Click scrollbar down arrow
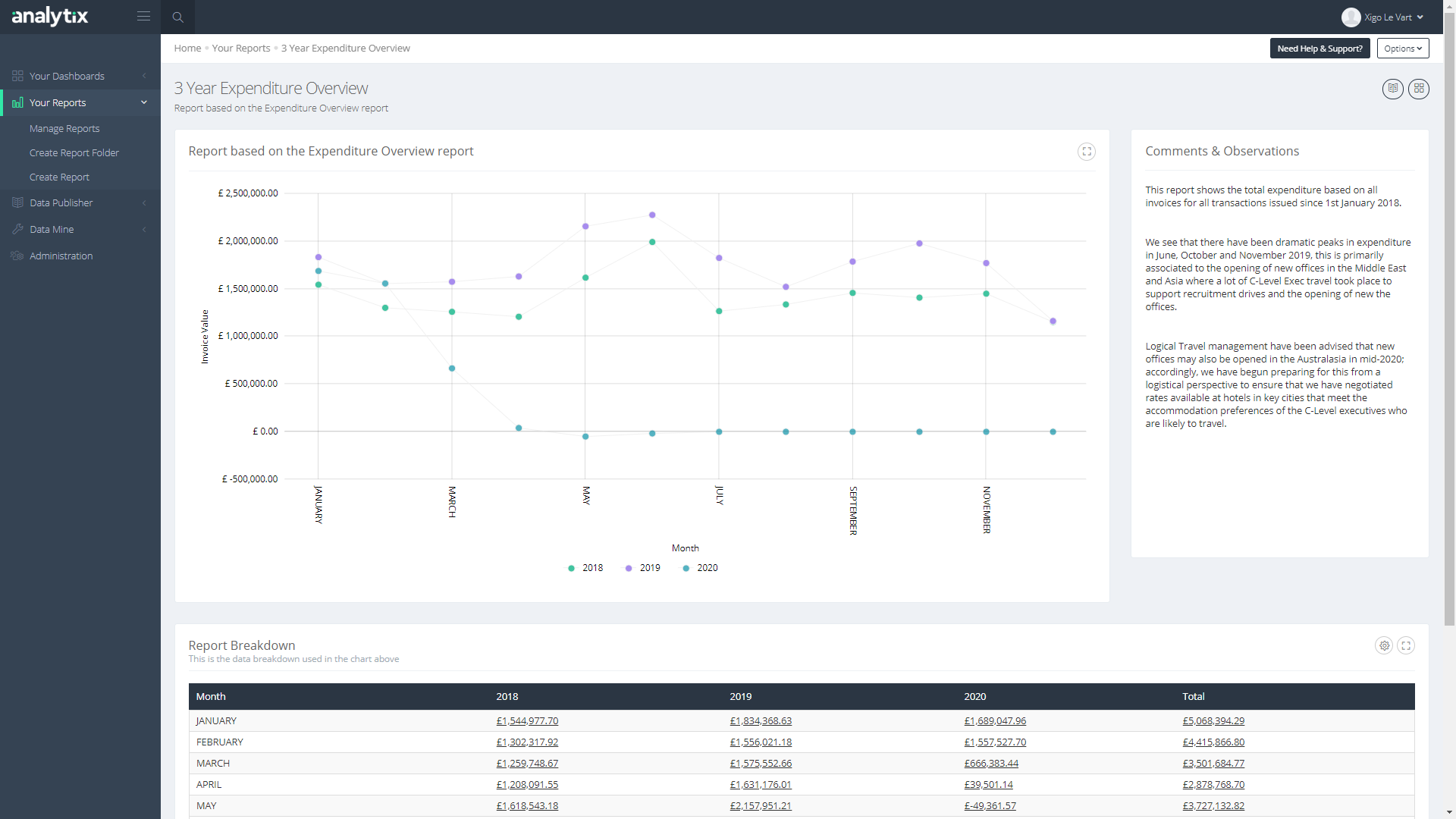Viewport: 1456px width, 819px height. pyautogui.click(x=1449, y=812)
